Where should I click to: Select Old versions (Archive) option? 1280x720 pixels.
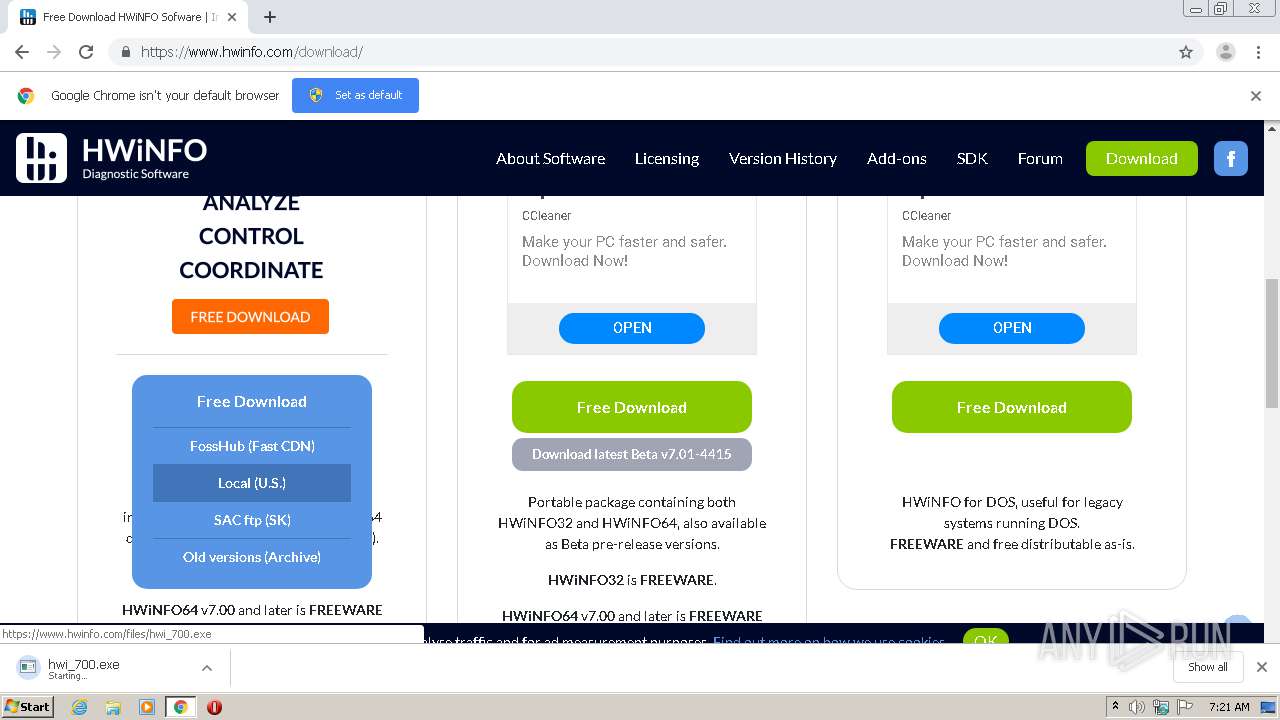(252, 557)
